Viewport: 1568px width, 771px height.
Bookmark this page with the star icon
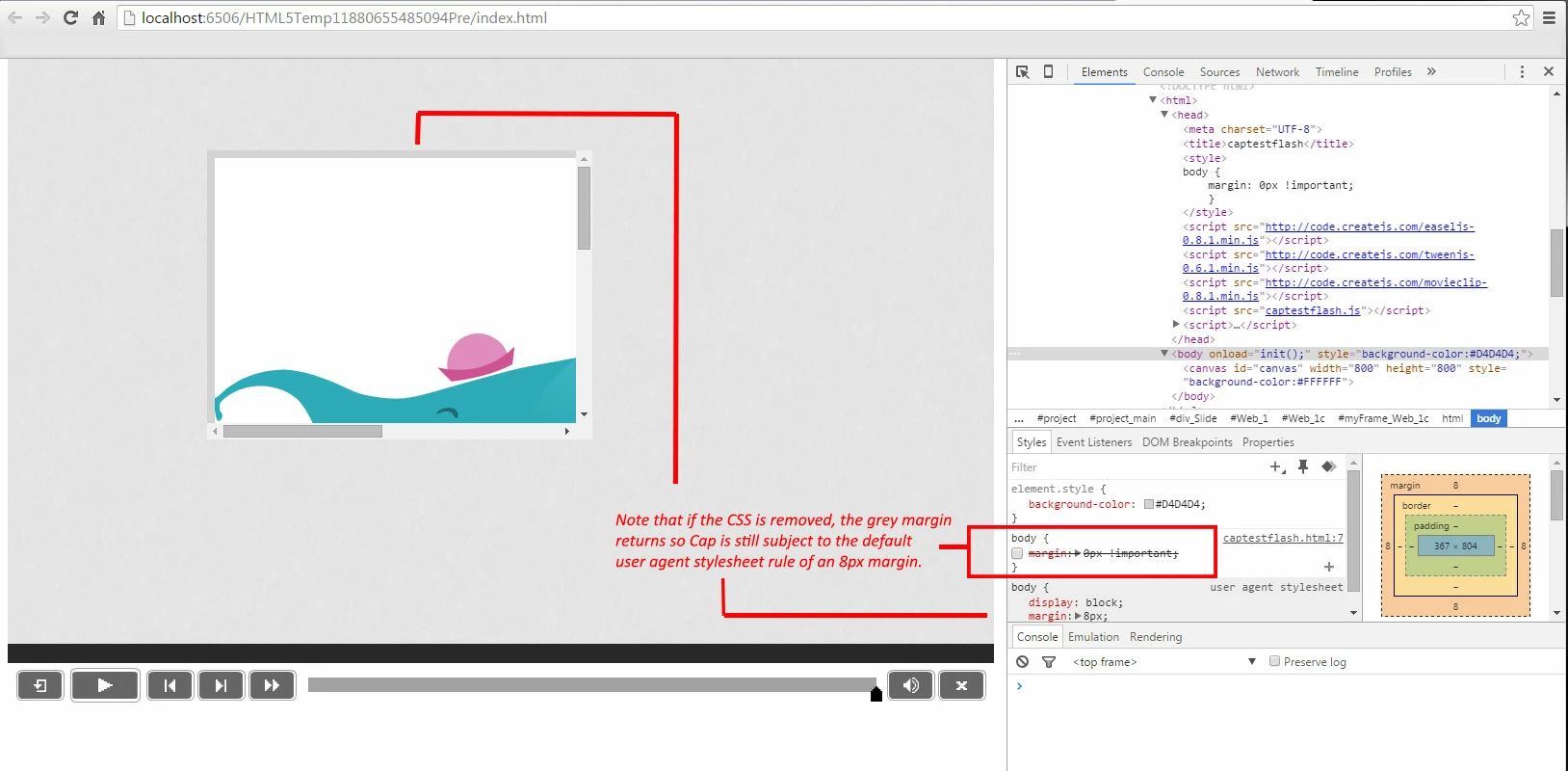(x=1521, y=17)
